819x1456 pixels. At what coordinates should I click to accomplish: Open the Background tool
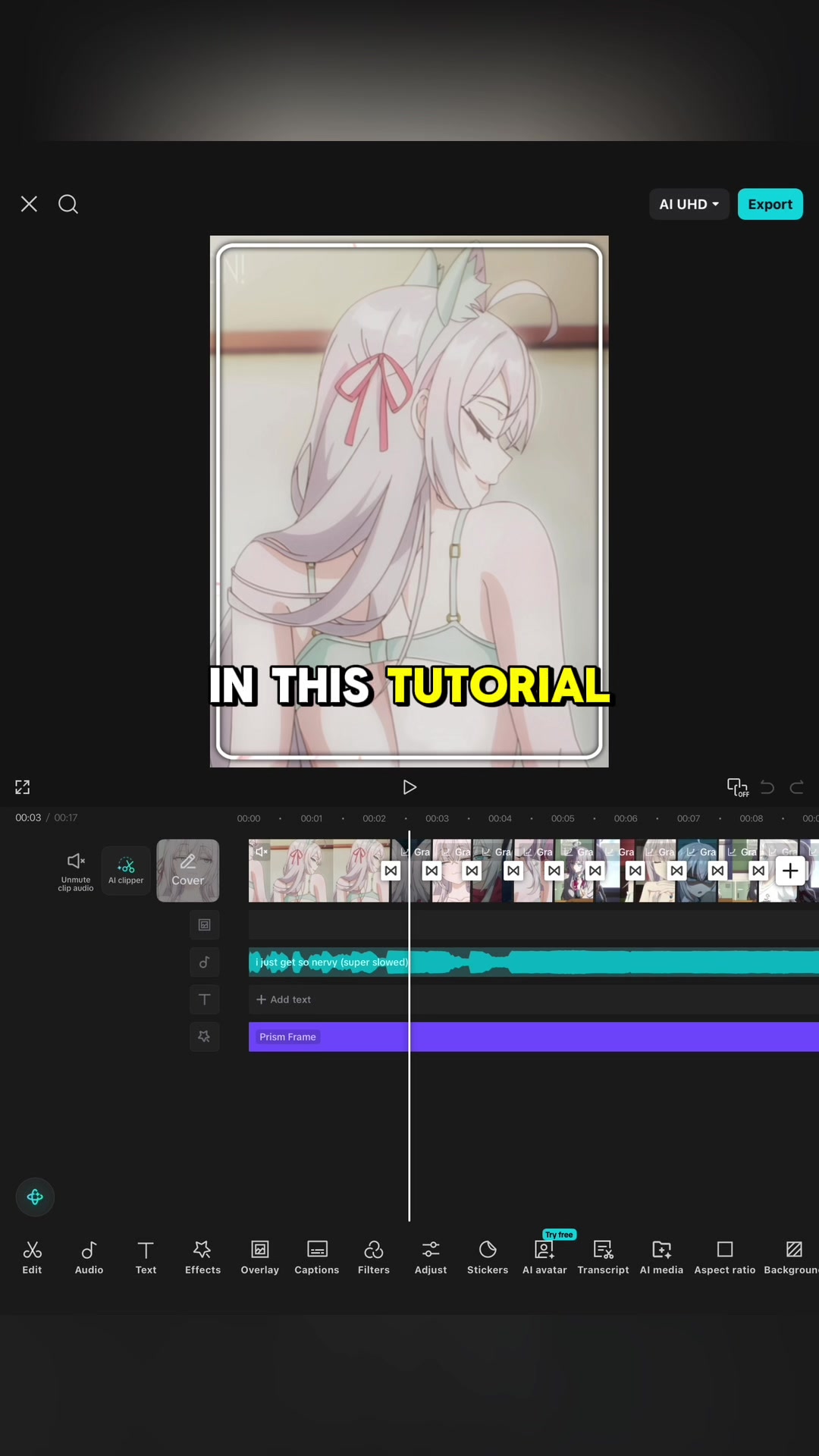[x=792, y=1257]
